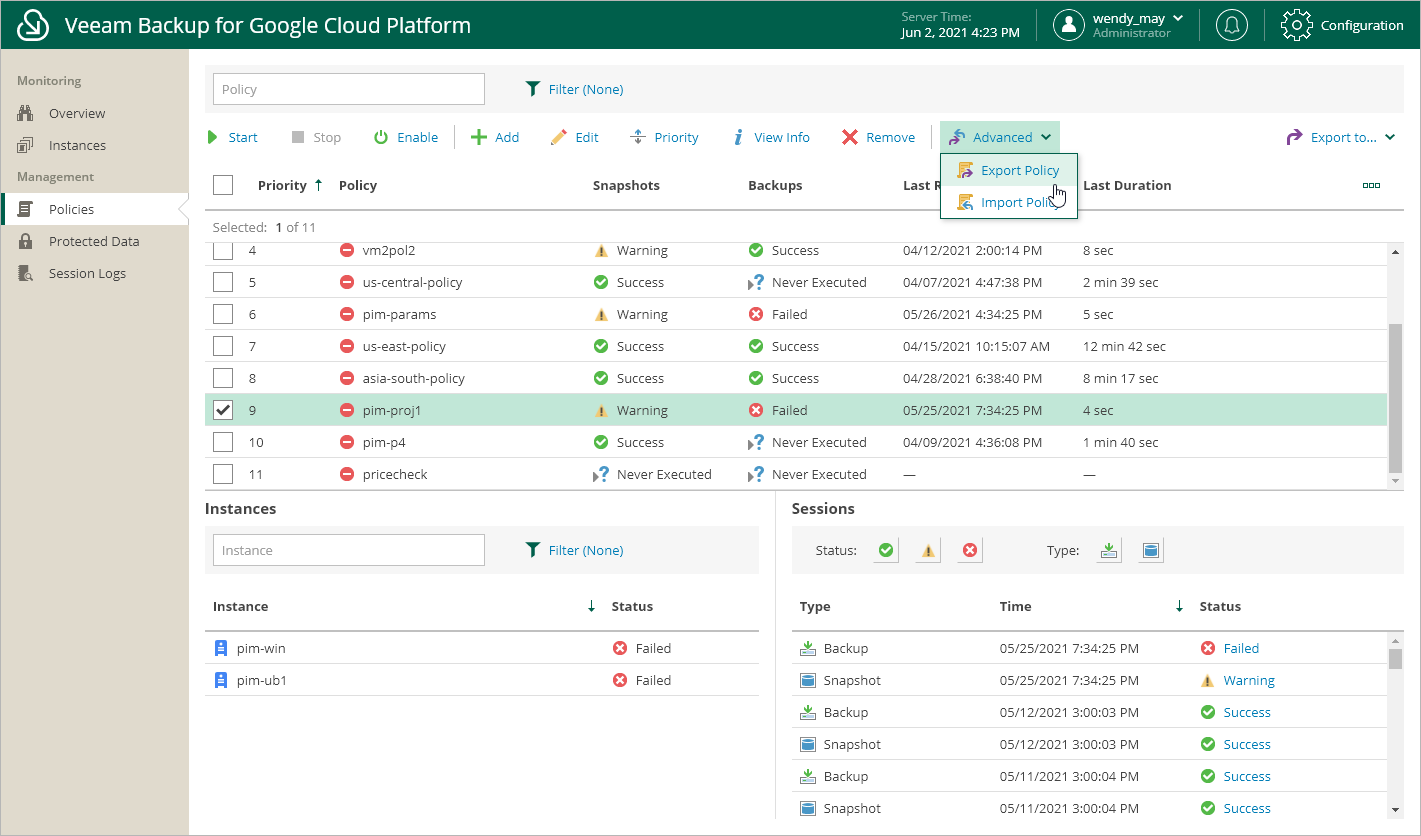The image size is (1421, 836).
Task: Filter sessions by success status icon
Action: pos(886,550)
